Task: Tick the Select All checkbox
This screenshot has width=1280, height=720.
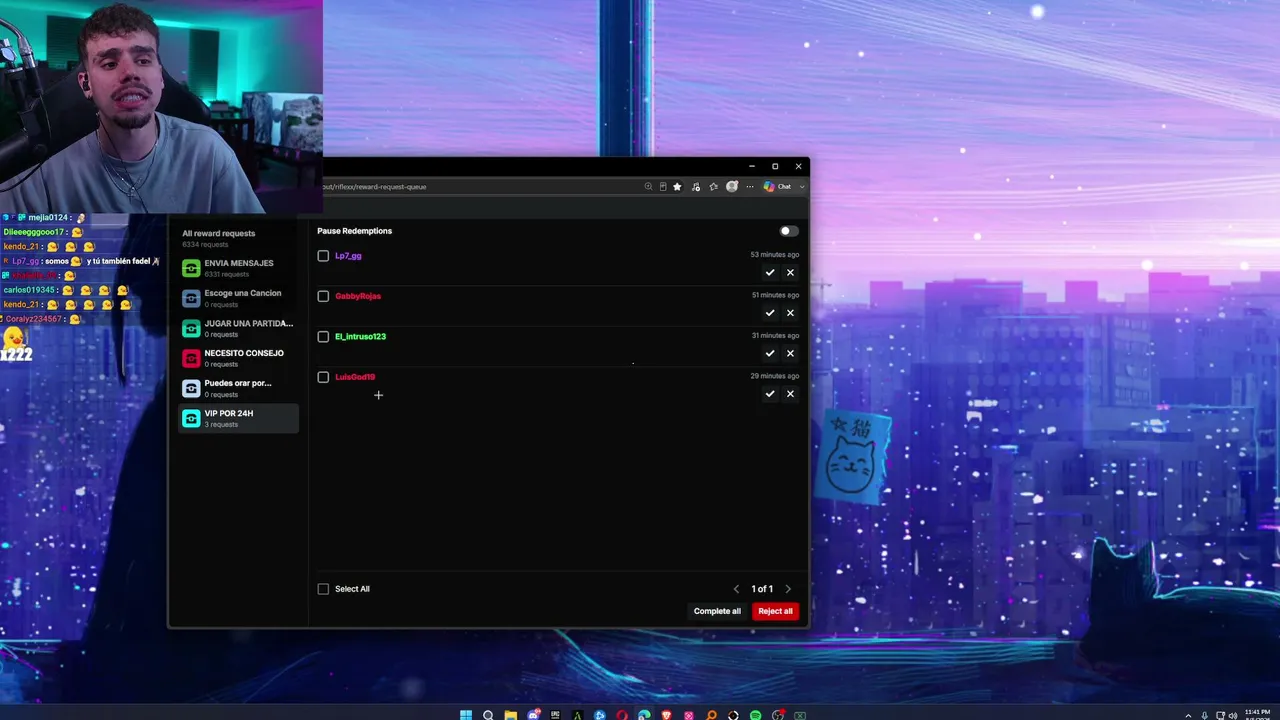Action: pyautogui.click(x=323, y=589)
